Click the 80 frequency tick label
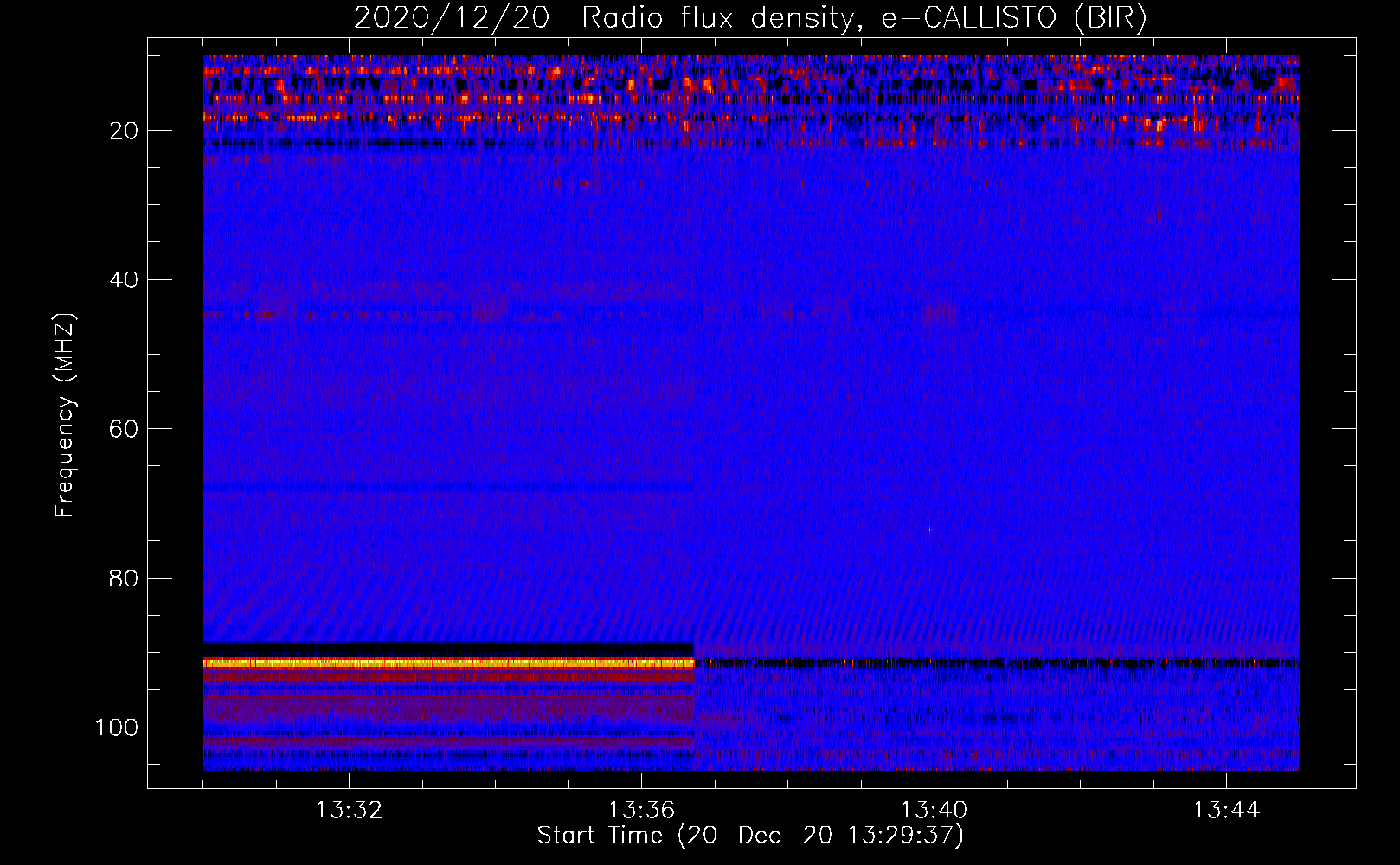This screenshot has width=1400, height=865. point(125,578)
